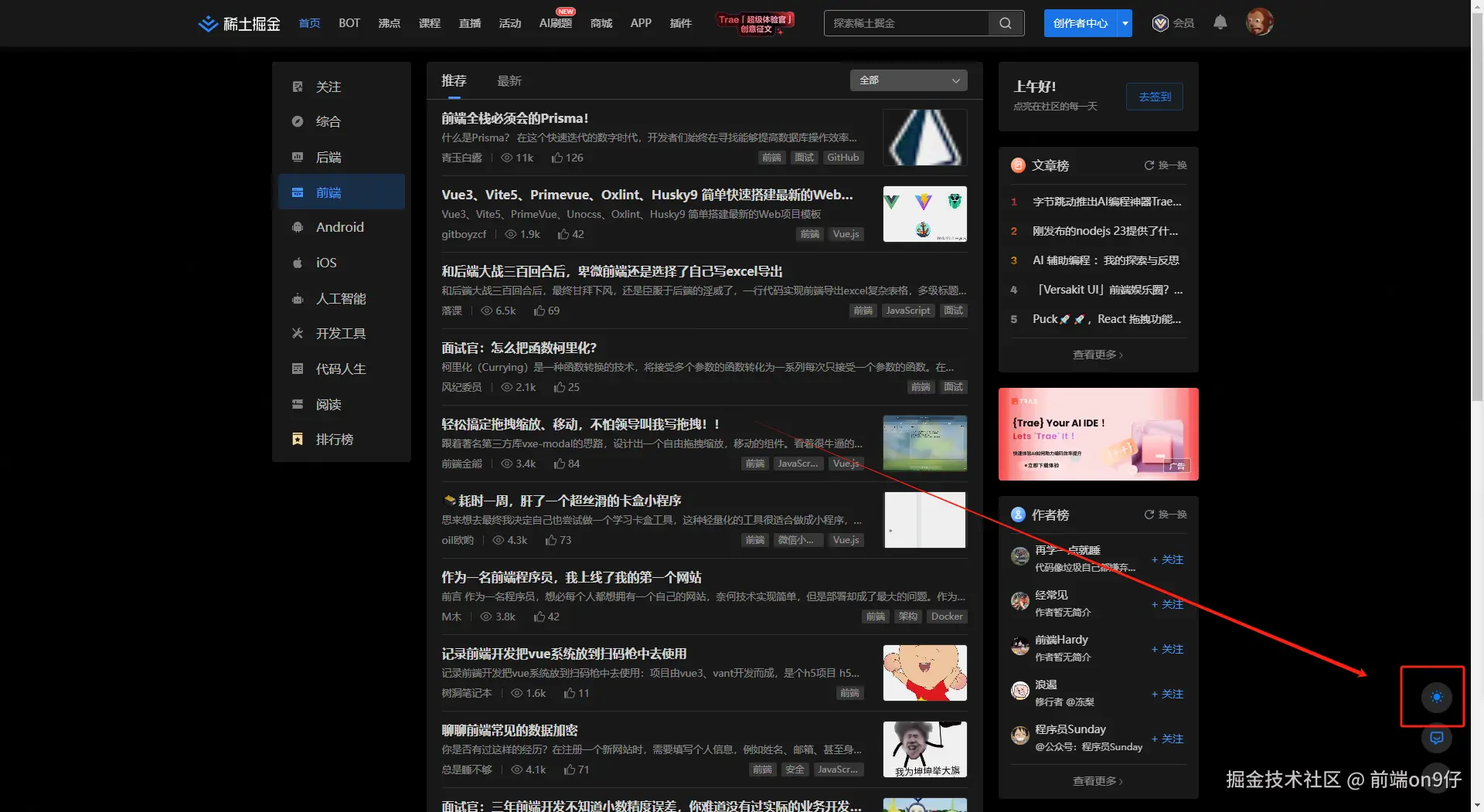Open the AI刷题 nav item
The width and height of the screenshot is (1484, 812).
[x=556, y=23]
